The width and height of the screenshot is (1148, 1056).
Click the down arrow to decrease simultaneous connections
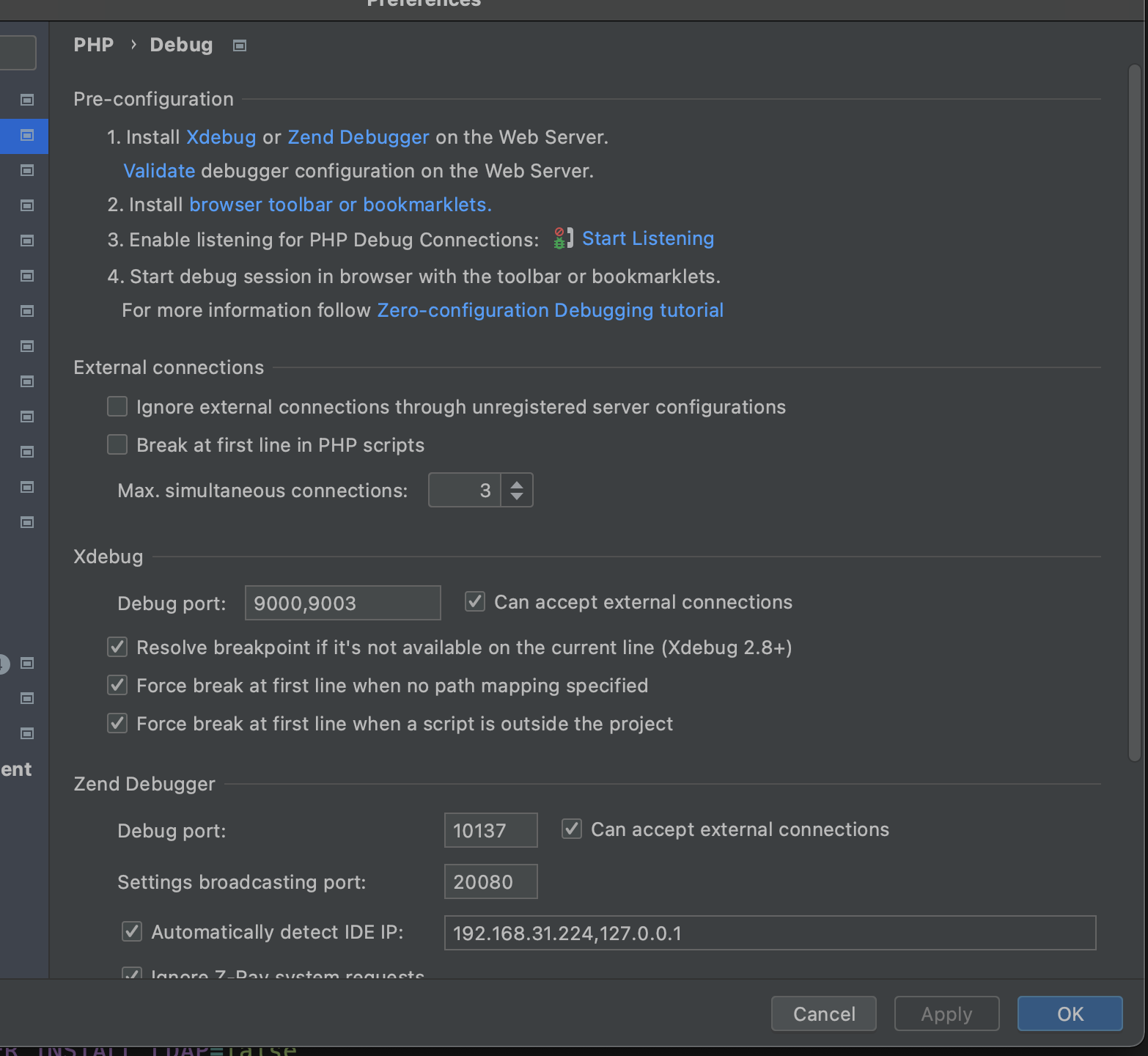516,497
